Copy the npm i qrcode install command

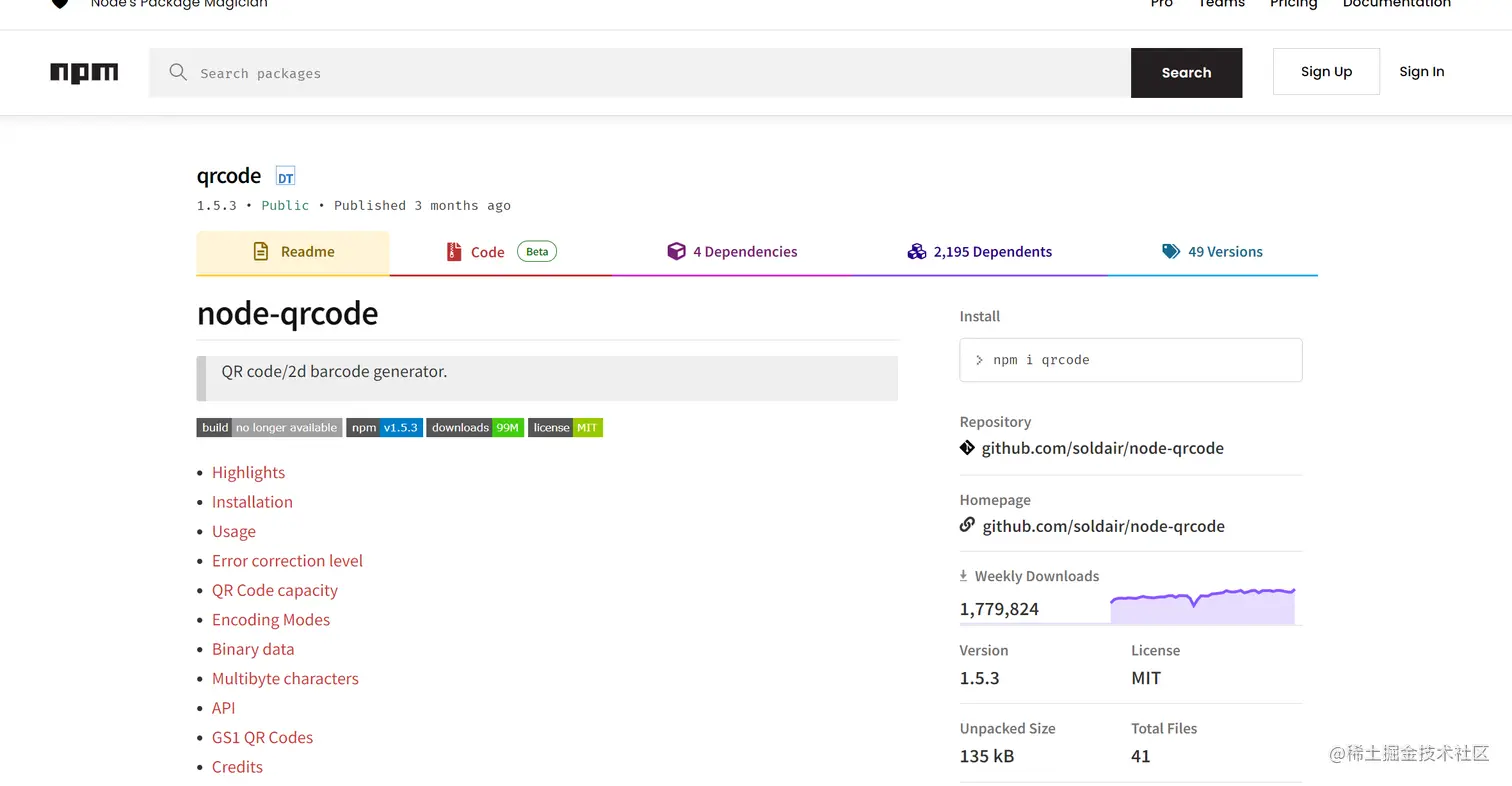[x=1131, y=360]
